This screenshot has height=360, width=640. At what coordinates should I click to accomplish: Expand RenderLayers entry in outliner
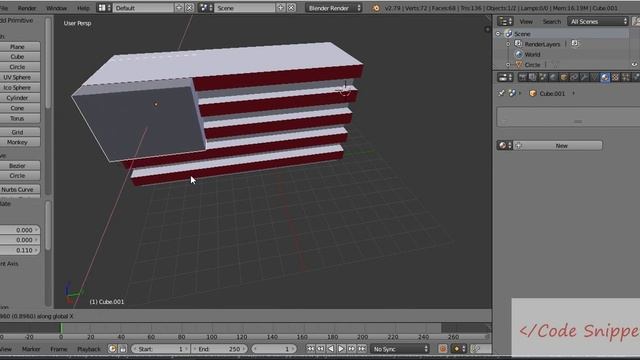[509, 44]
